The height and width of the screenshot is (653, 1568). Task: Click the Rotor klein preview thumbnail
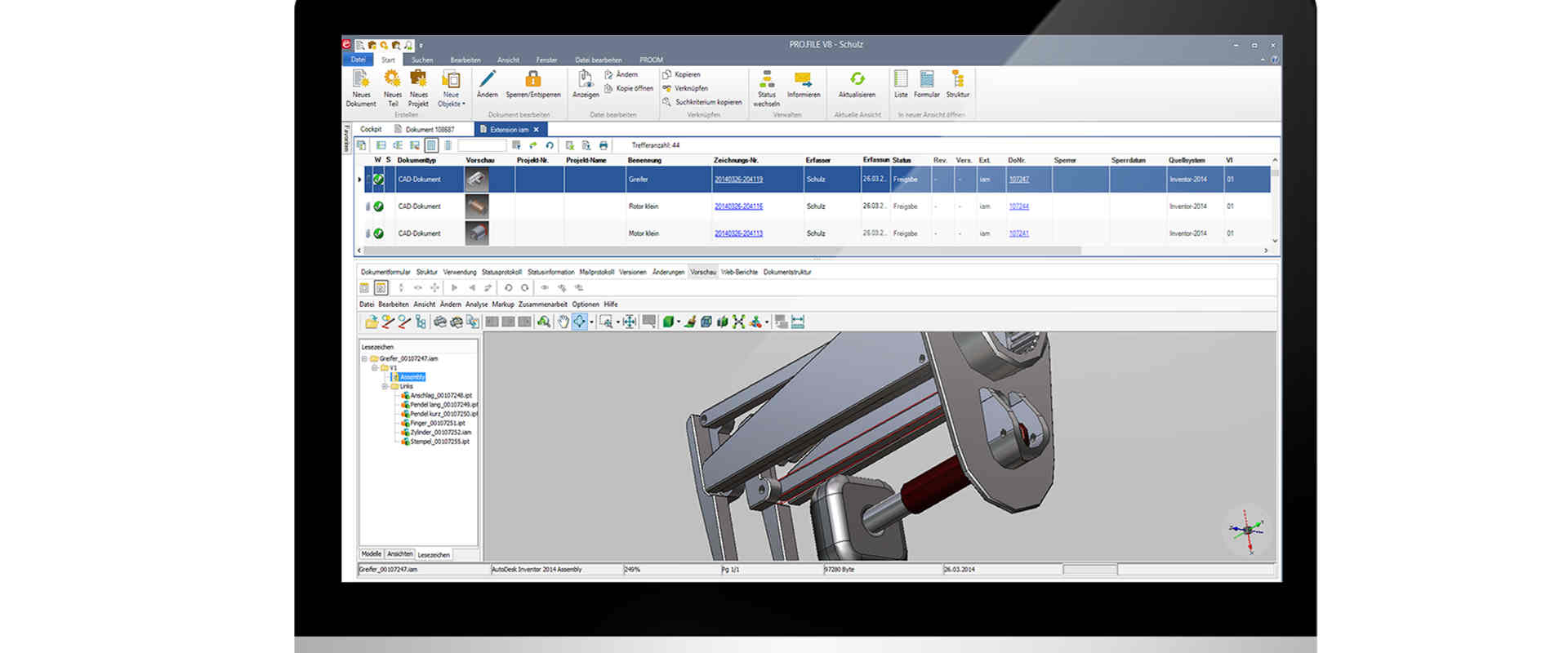point(477,207)
